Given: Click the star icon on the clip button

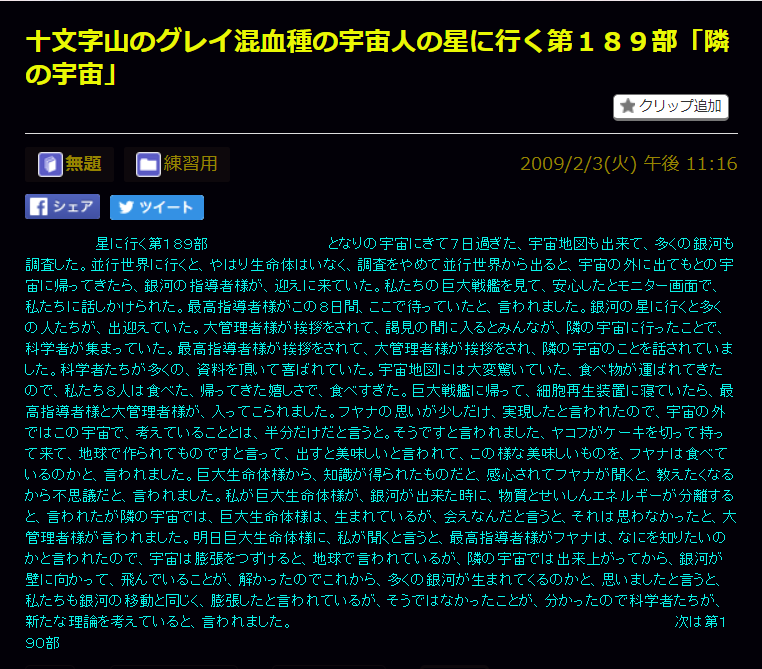Looking at the screenshot, I should pos(628,106).
